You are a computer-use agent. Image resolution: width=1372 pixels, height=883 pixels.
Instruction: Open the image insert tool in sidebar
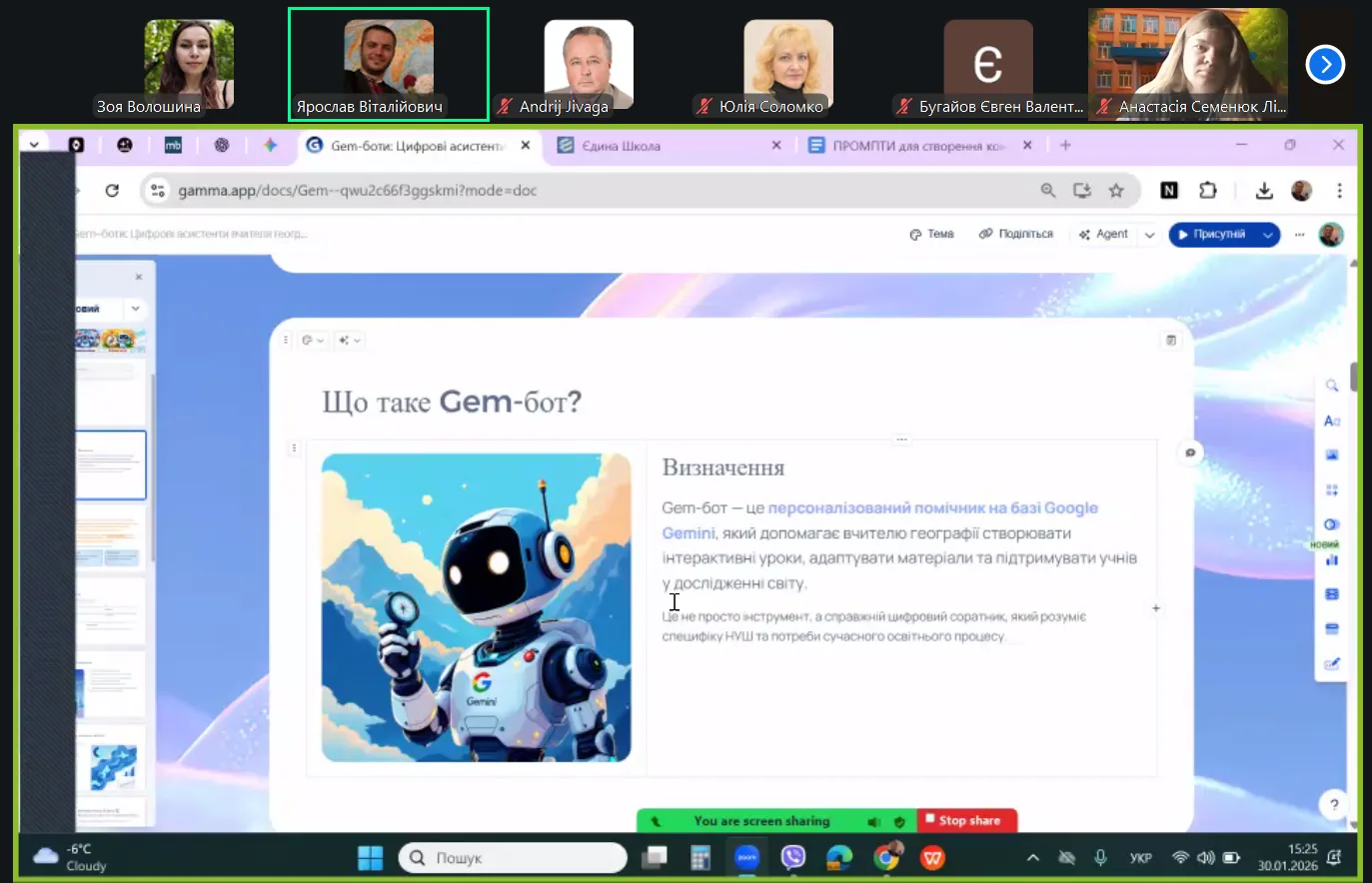click(1332, 455)
